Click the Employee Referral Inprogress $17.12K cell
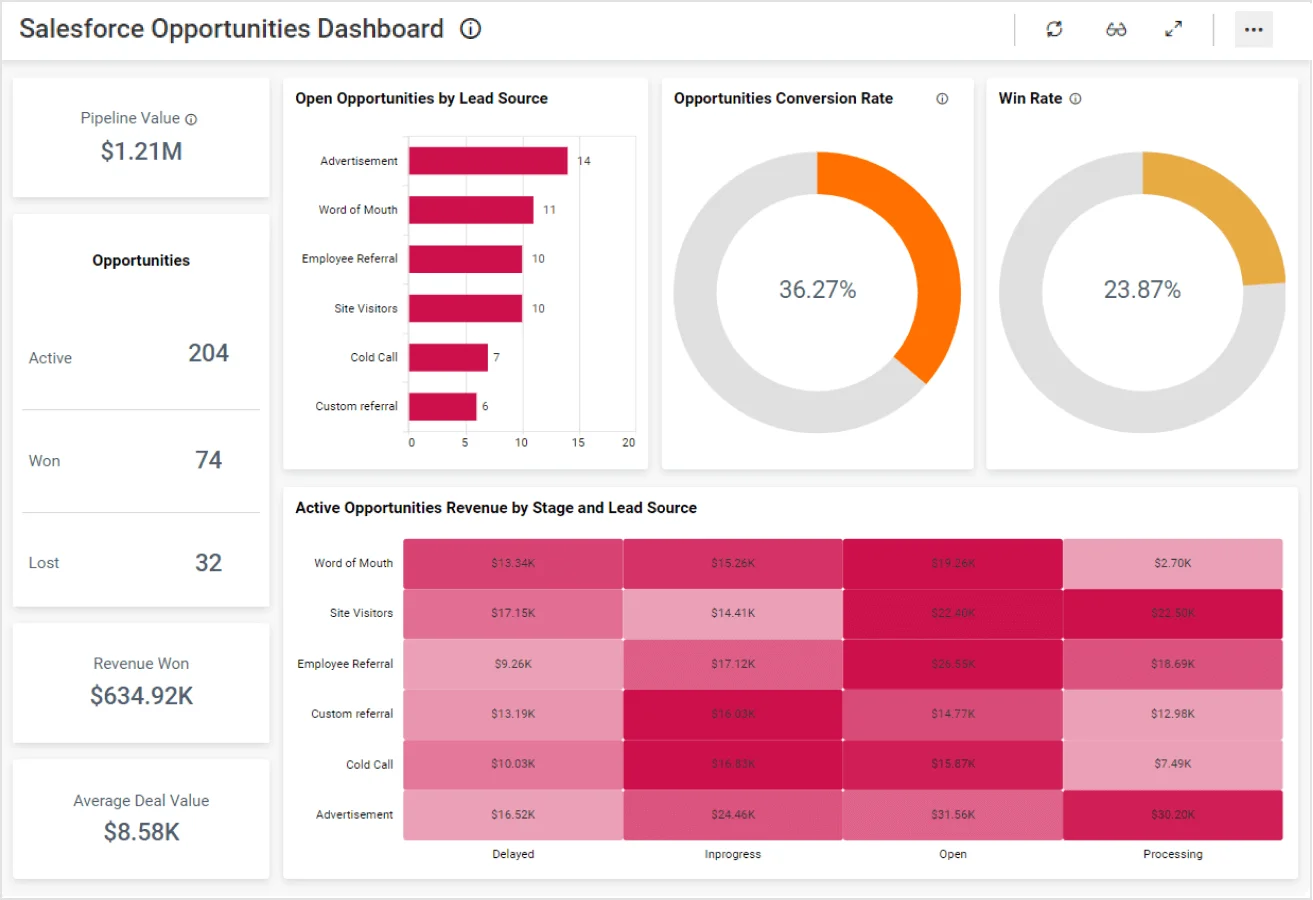Viewport: 1313px width, 900px height. click(732, 664)
